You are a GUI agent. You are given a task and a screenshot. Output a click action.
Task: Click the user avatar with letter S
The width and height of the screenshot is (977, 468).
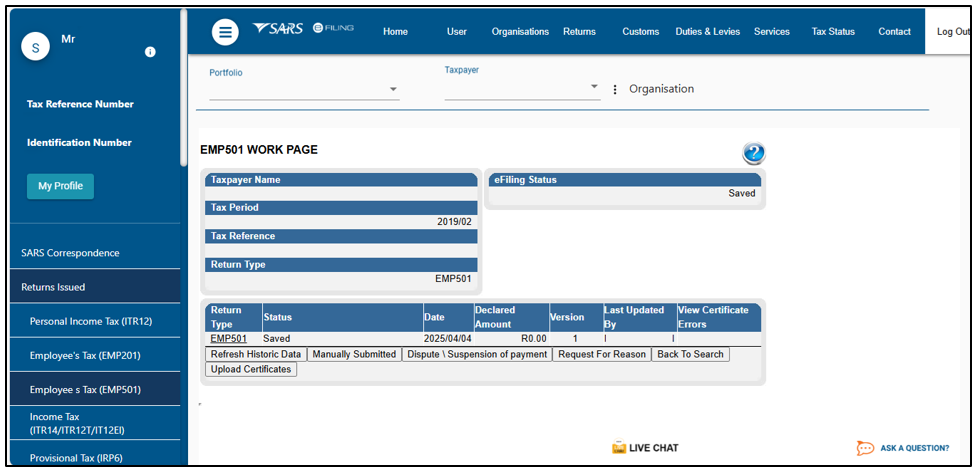pyautogui.click(x=36, y=47)
